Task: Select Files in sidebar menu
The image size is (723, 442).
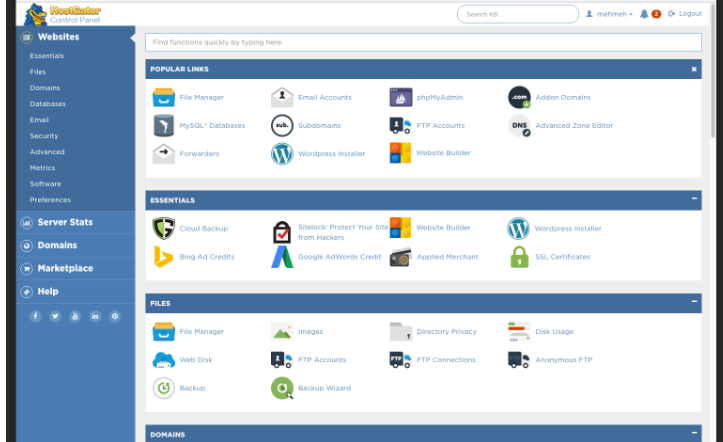Action: point(38,72)
